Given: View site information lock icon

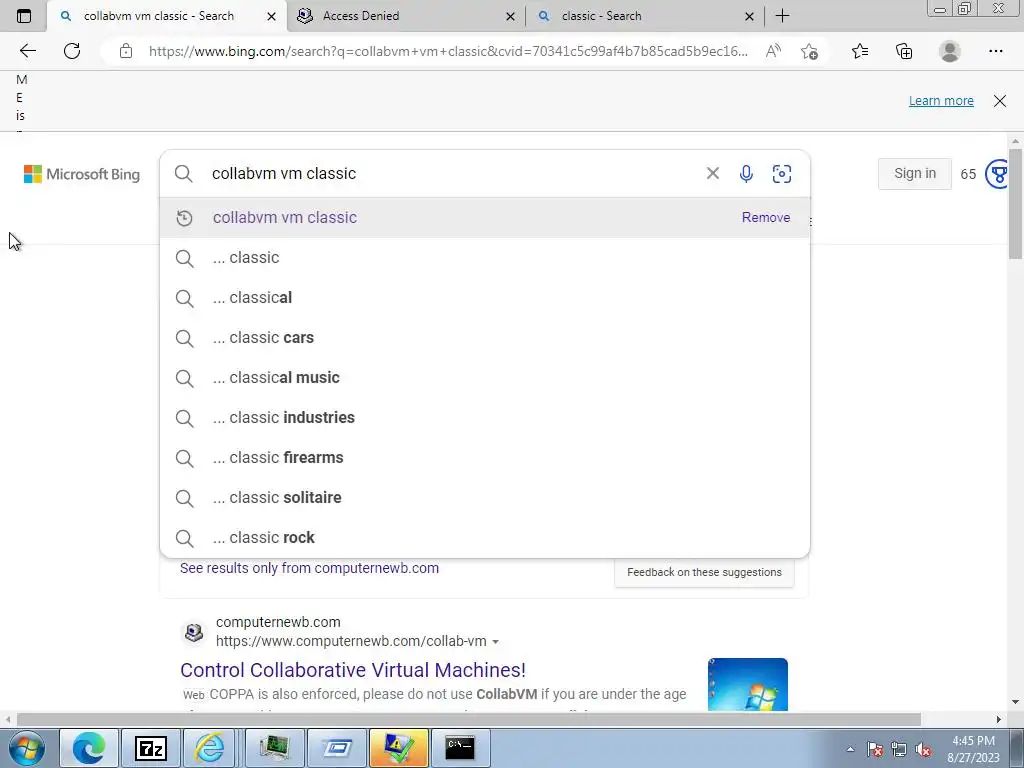Looking at the screenshot, I should [126, 51].
